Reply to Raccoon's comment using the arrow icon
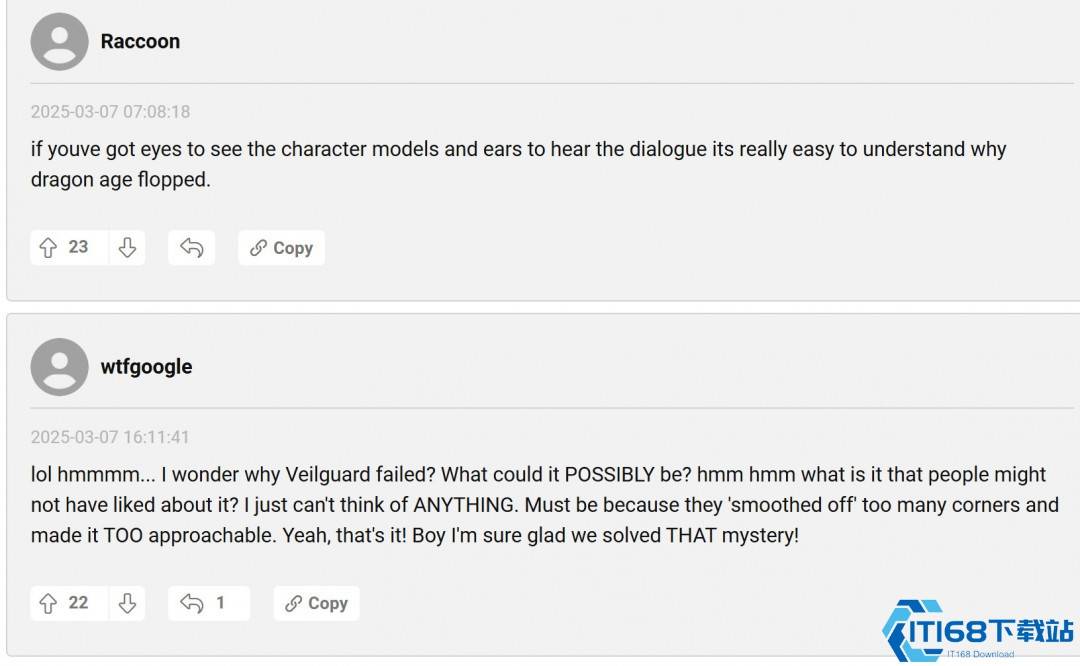This screenshot has width=1080, height=666. [x=192, y=248]
